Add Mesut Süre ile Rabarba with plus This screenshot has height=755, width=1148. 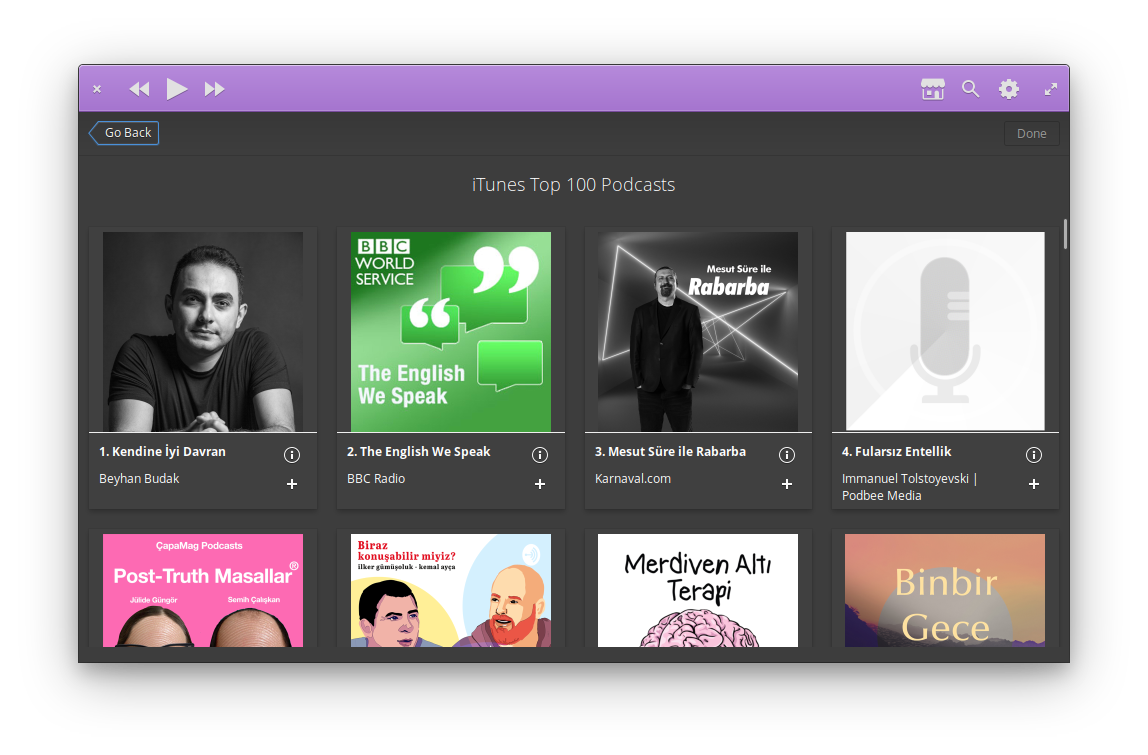[787, 484]
